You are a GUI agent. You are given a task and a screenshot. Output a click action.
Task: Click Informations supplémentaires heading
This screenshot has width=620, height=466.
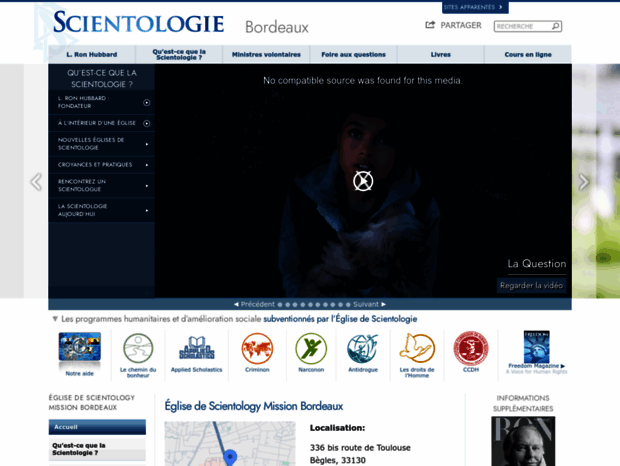click(x=523, y=403)
